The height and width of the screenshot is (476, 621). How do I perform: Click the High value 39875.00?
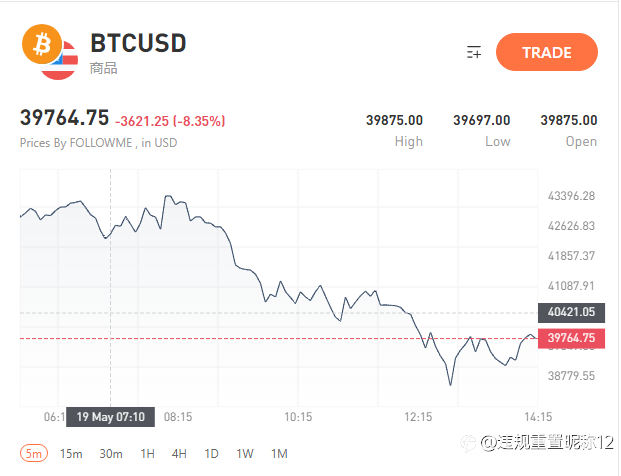point(394,120)
